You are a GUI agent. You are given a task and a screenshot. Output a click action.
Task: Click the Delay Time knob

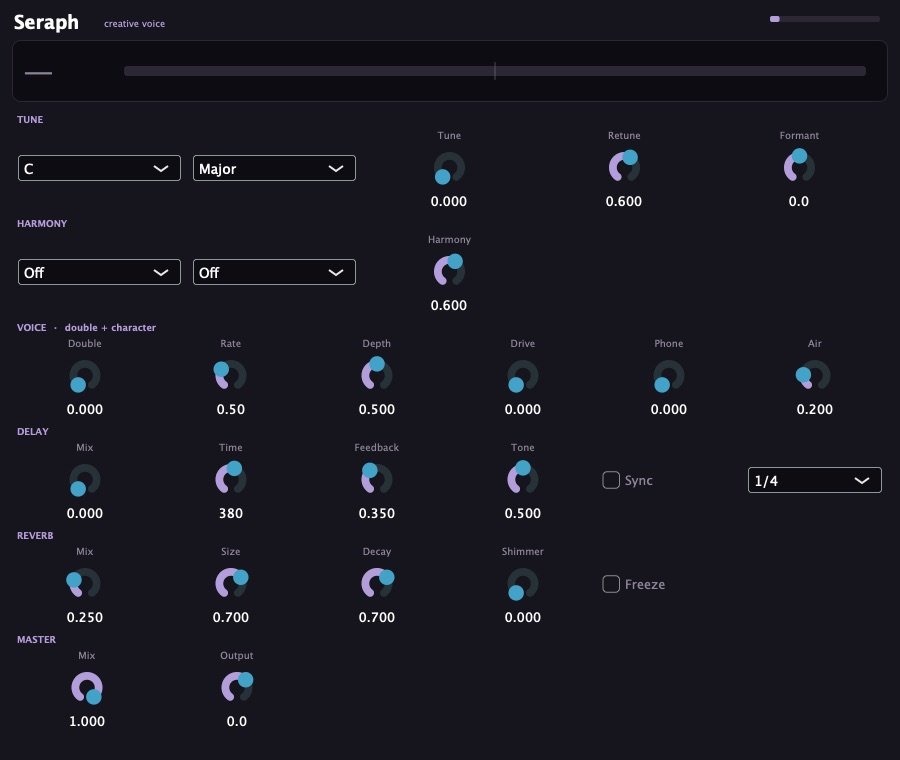231,479
